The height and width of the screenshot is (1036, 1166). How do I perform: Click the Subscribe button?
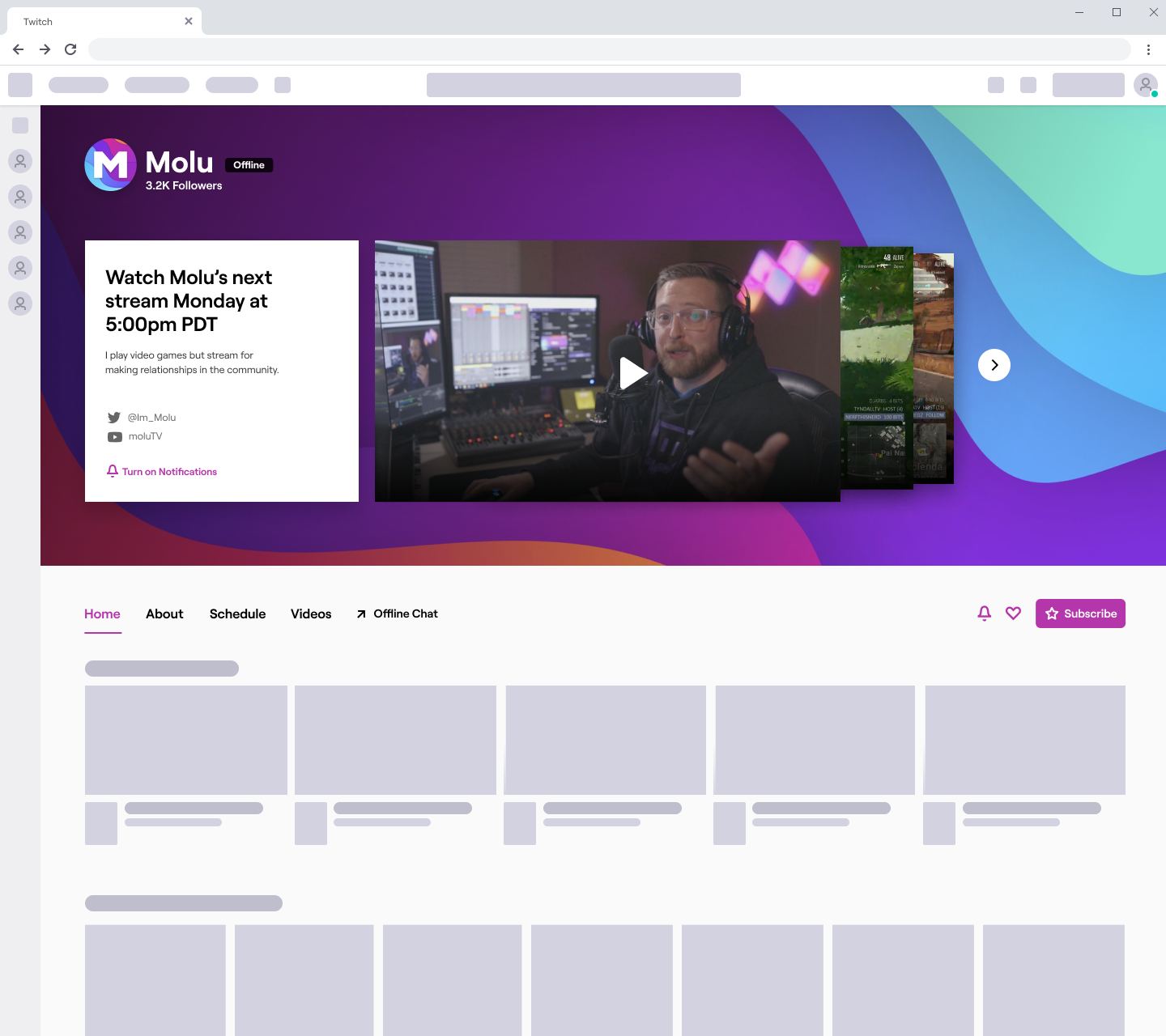tap(1080, 614)
